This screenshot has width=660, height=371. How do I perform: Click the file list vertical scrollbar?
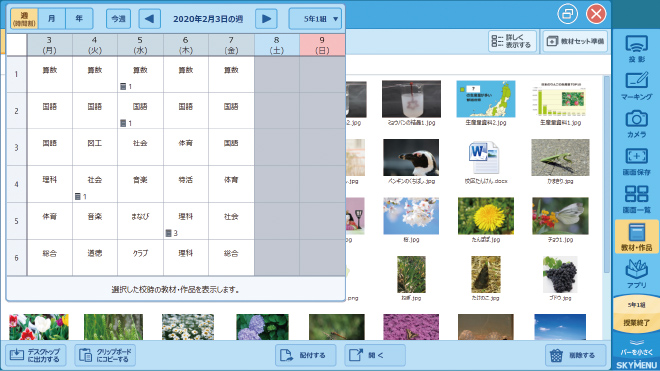point(607,173)
